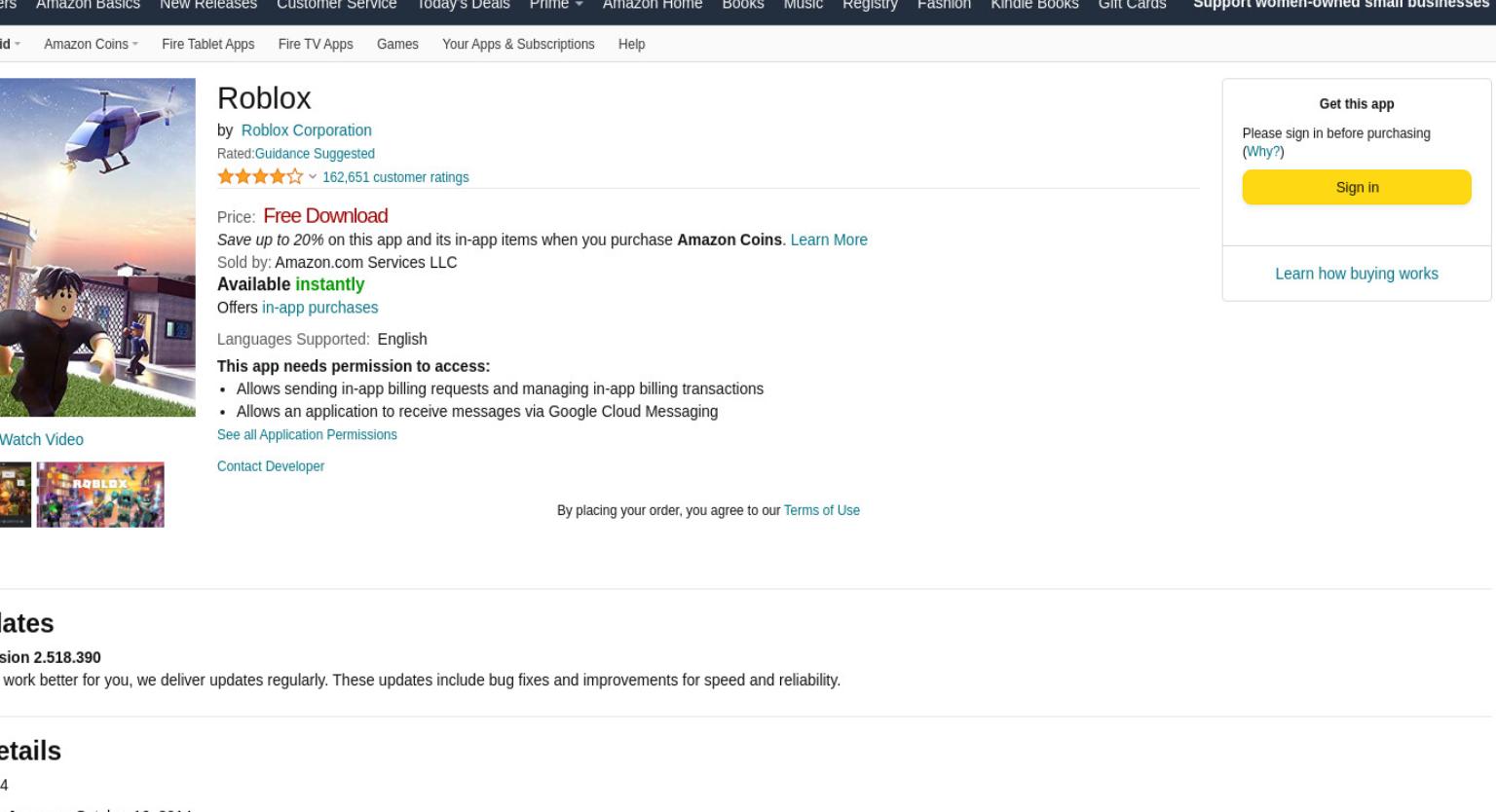Select the partially visible first screenshot thumbnail
The image size is (1496, 812).
[x=16, y=495]
